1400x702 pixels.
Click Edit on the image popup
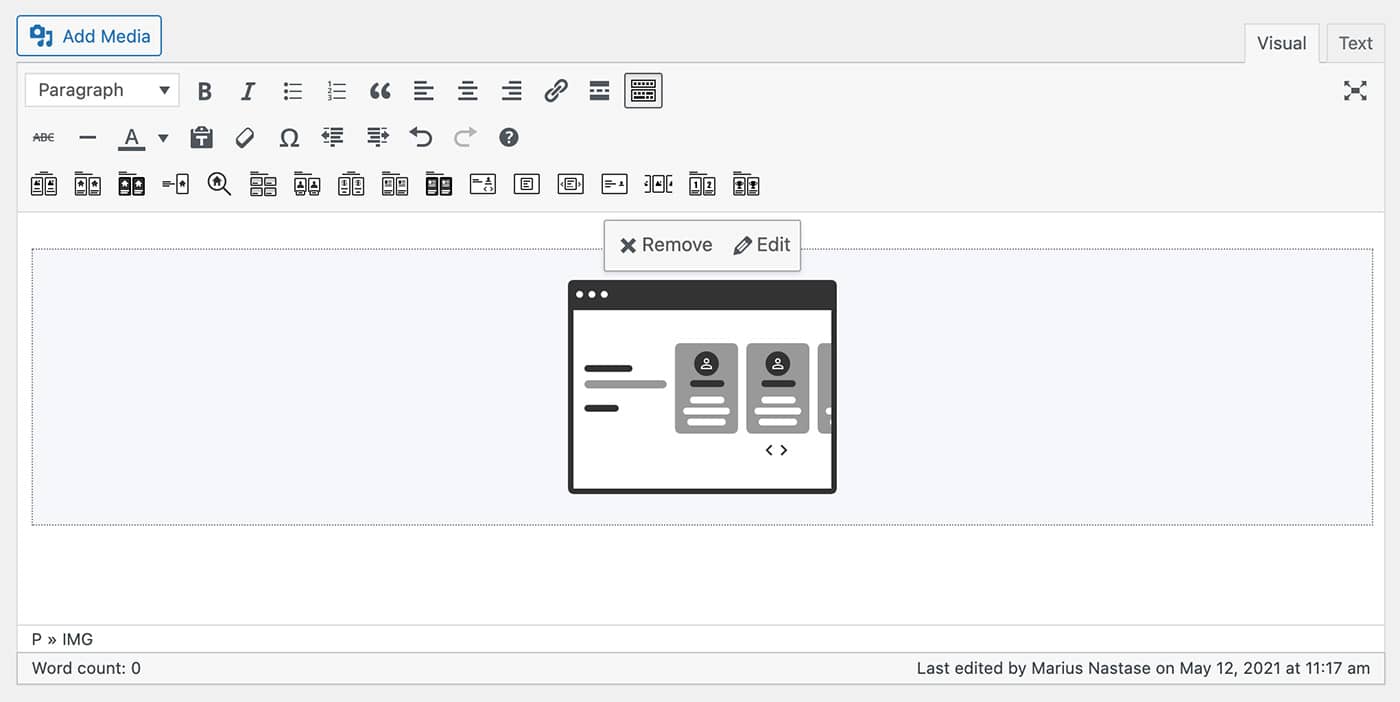pyautogui.click(x=762, y=245)
